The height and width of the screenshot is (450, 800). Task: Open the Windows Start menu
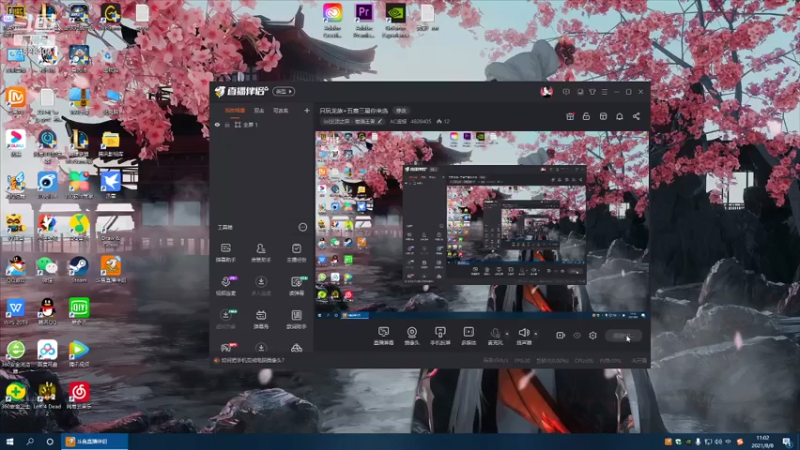(10, 441)
